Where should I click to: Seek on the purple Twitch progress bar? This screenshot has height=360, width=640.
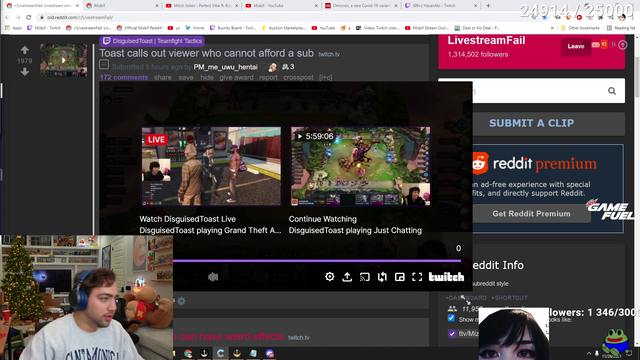317,260
